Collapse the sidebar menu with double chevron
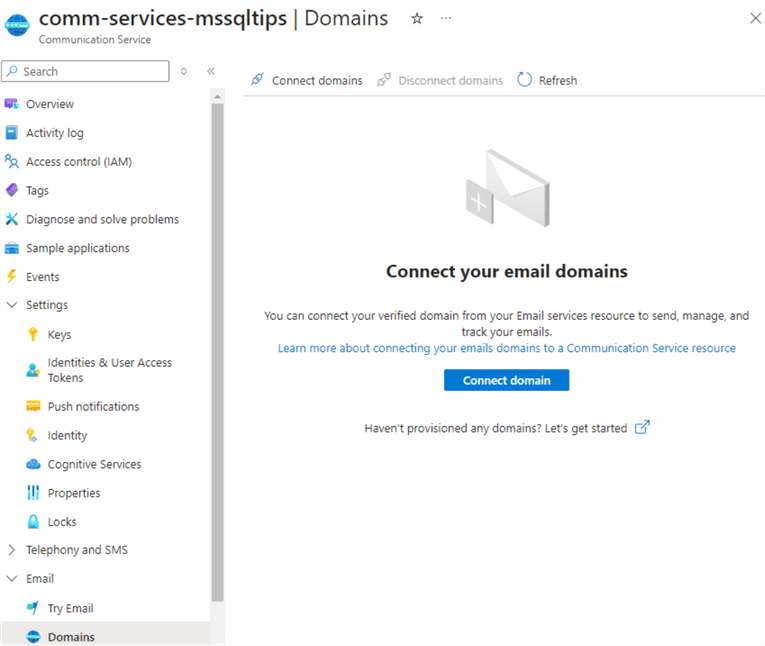The width and height of the screenshot is (765, 646). [211, 71]
